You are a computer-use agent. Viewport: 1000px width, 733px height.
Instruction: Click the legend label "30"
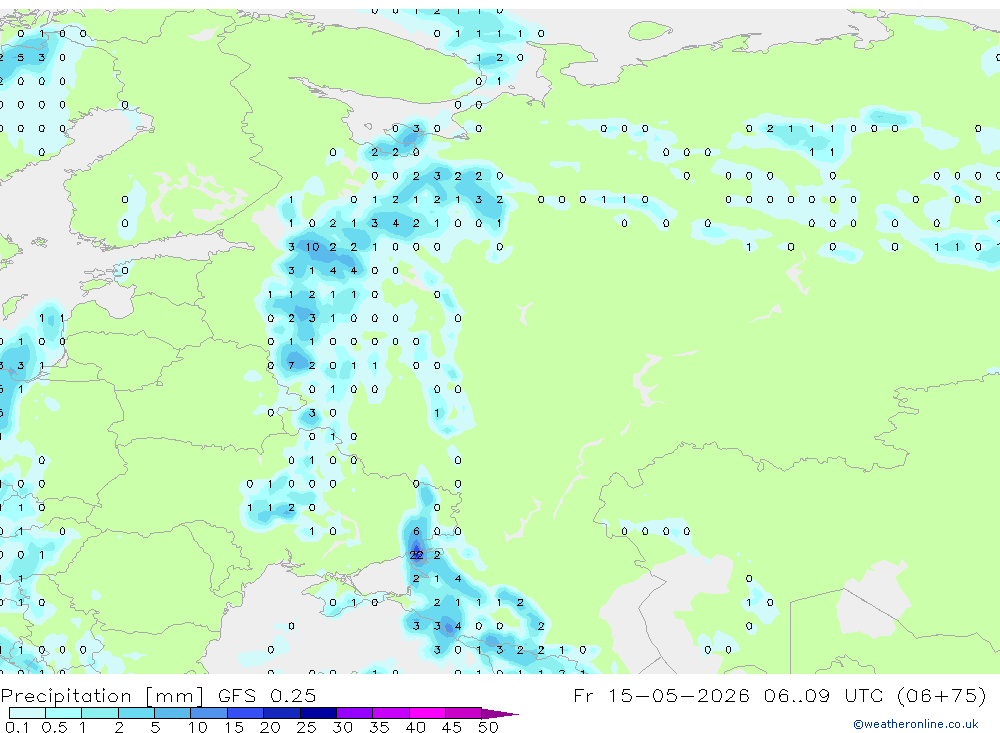pyautogui.click(x=343, y=727)
